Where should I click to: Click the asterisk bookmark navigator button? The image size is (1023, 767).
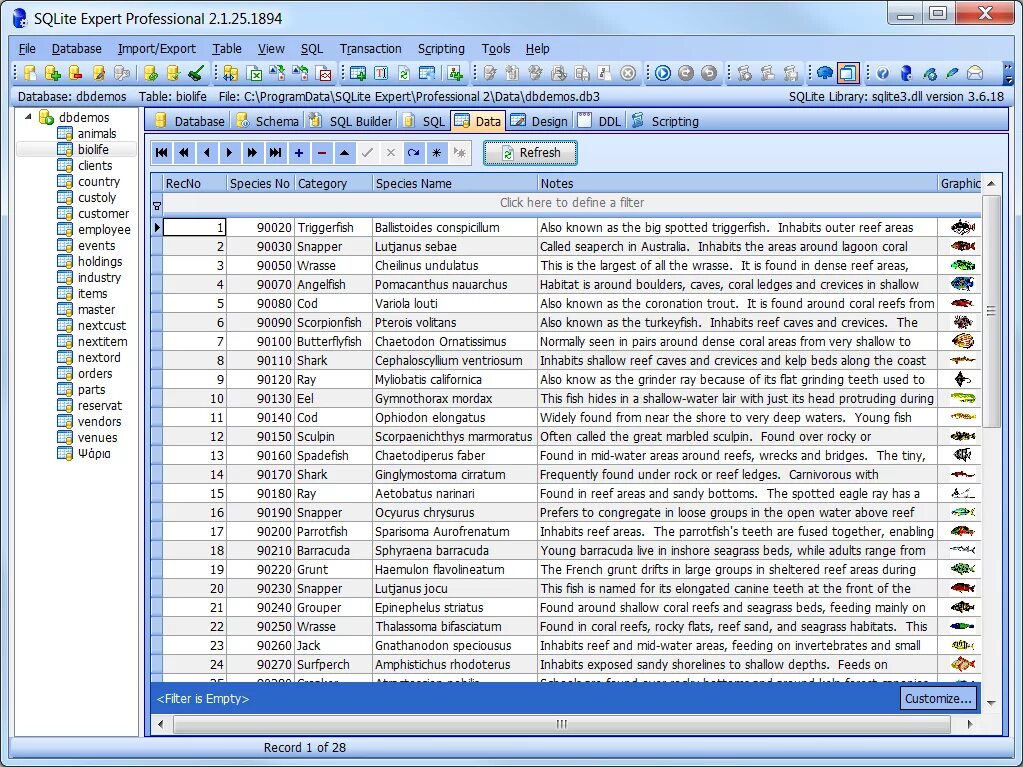pyautogui.click(x=436, y=153)
